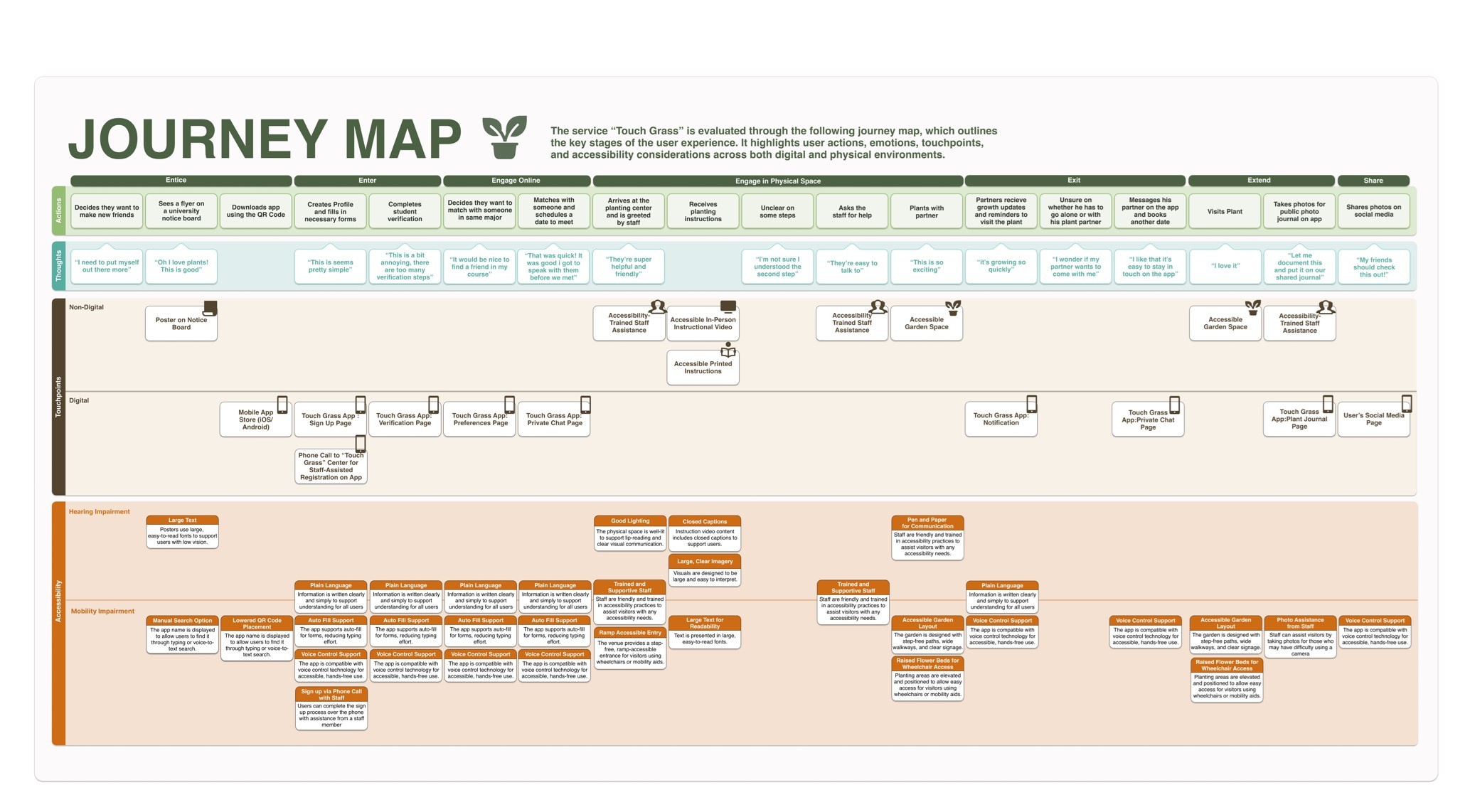Screen dimensions: 1470x812
Task: Click the Visits Plant action card
Action: (1225, 211)
